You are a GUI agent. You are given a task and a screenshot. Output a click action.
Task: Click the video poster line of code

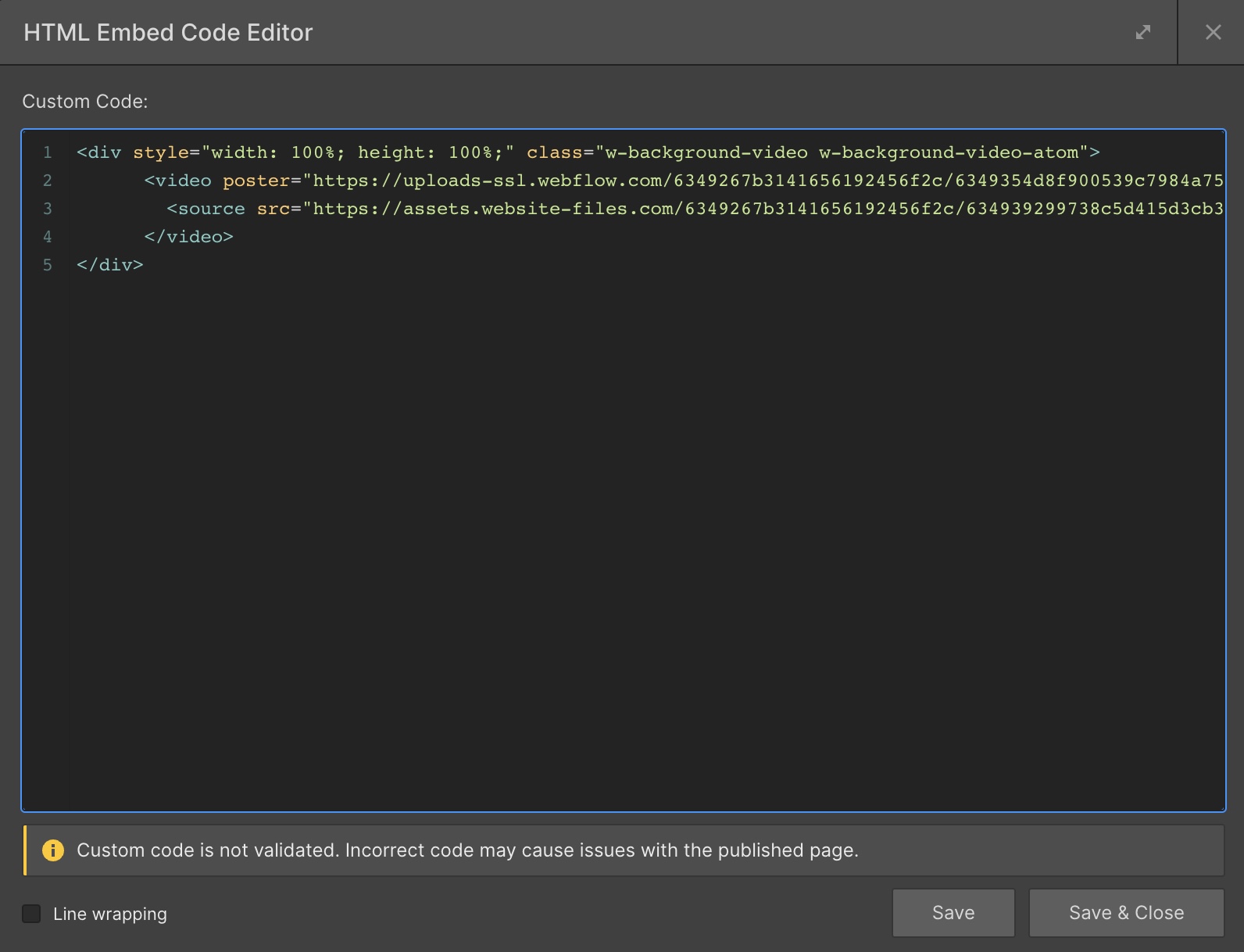(684, 181)
